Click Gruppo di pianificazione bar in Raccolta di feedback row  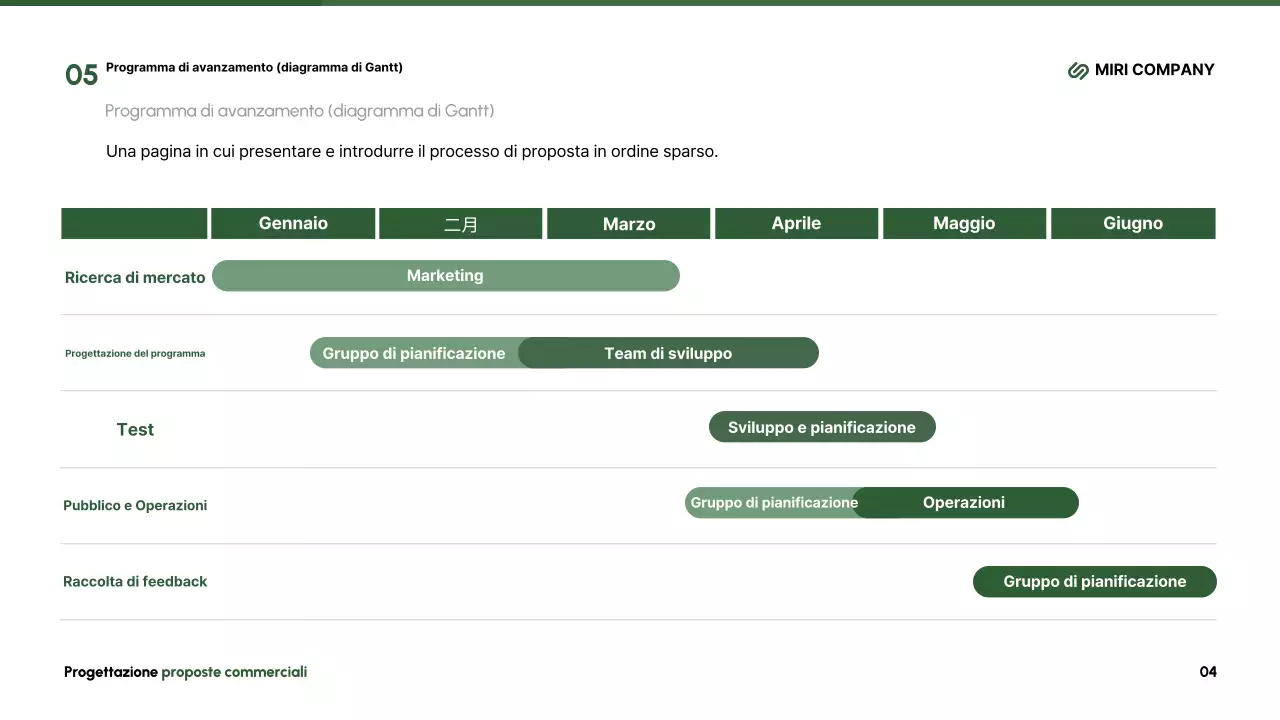pyautogui.click(x=1094, y=582)
